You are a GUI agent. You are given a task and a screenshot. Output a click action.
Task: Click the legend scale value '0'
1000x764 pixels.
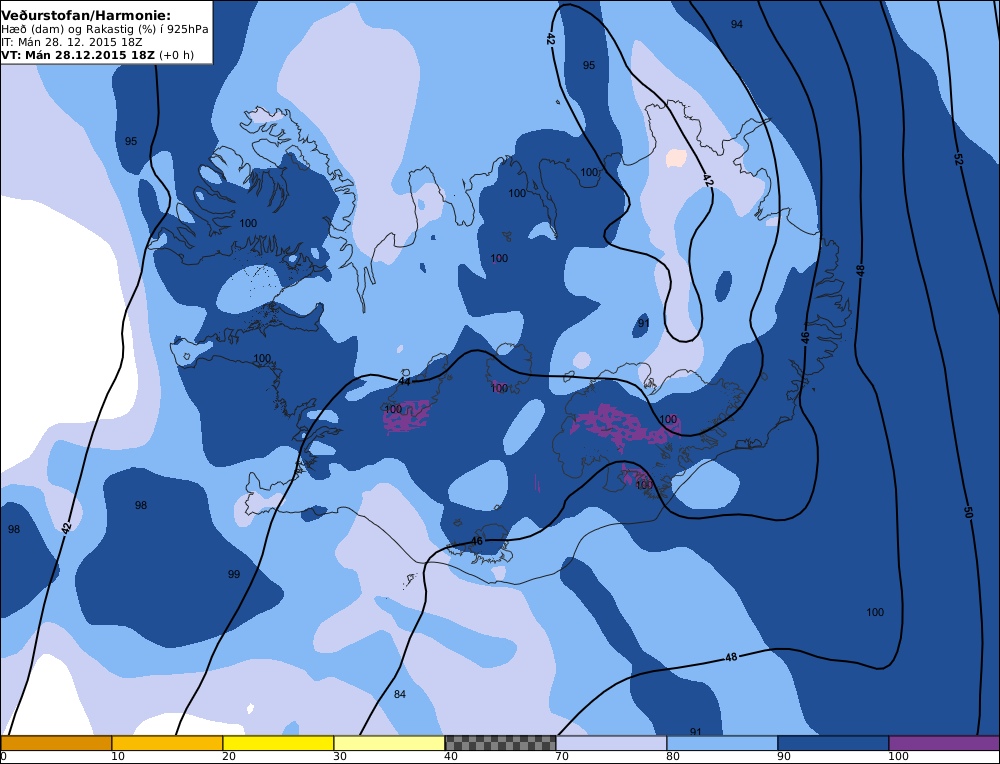(x=3, y=756)
